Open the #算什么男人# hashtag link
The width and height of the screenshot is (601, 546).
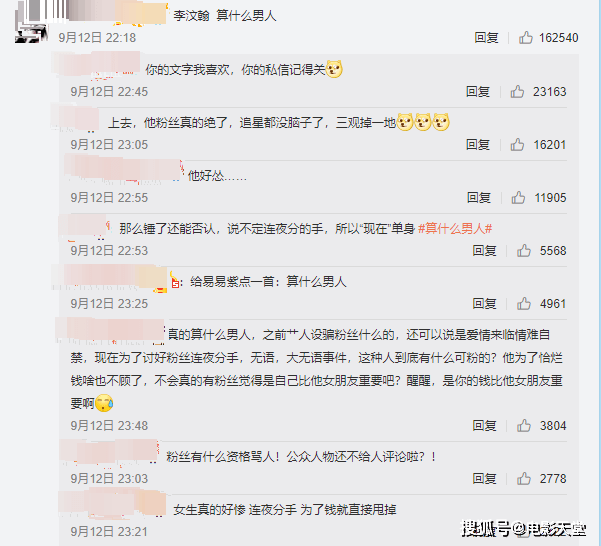(455, 228)
